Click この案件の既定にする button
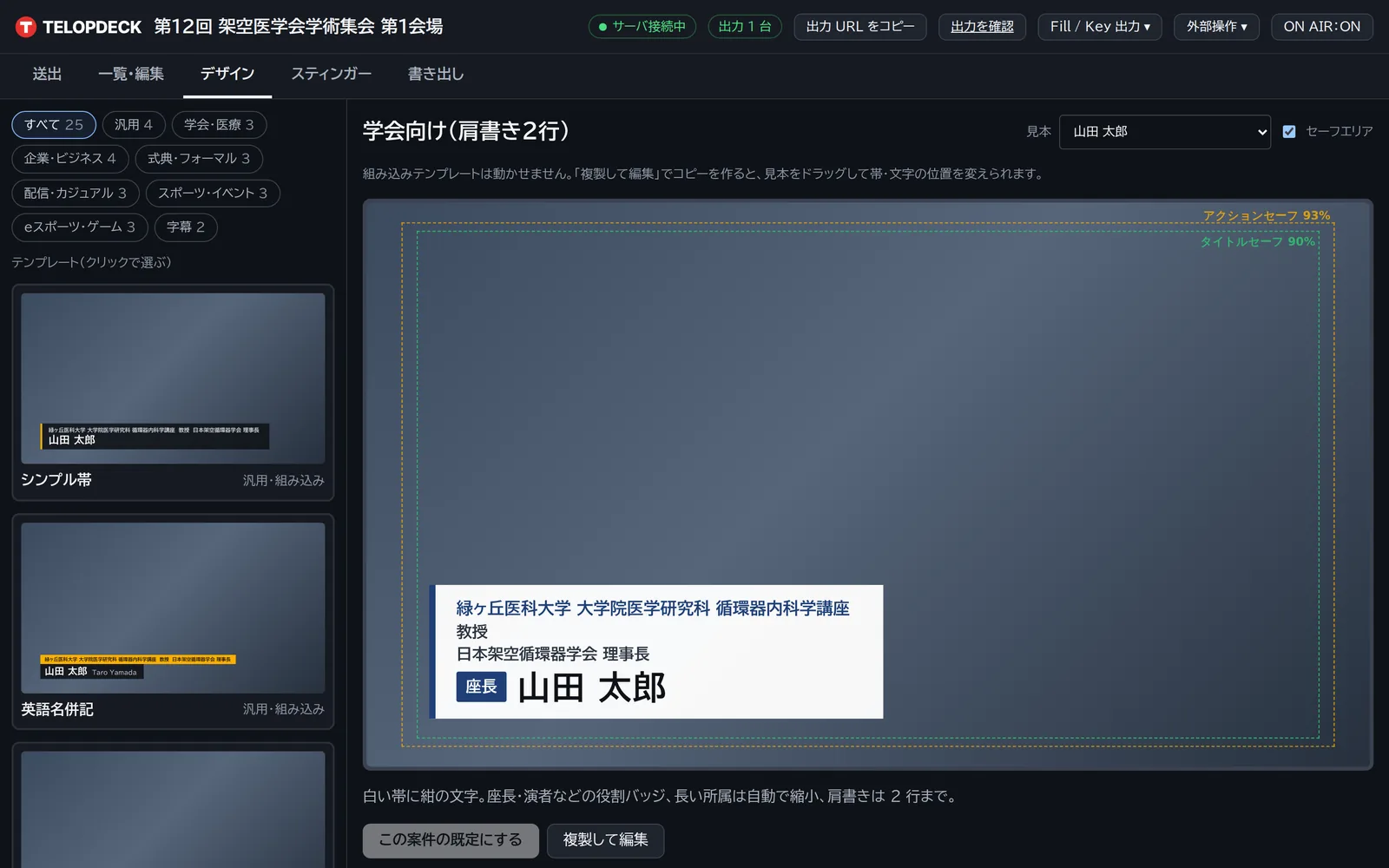 coord(451,840)
